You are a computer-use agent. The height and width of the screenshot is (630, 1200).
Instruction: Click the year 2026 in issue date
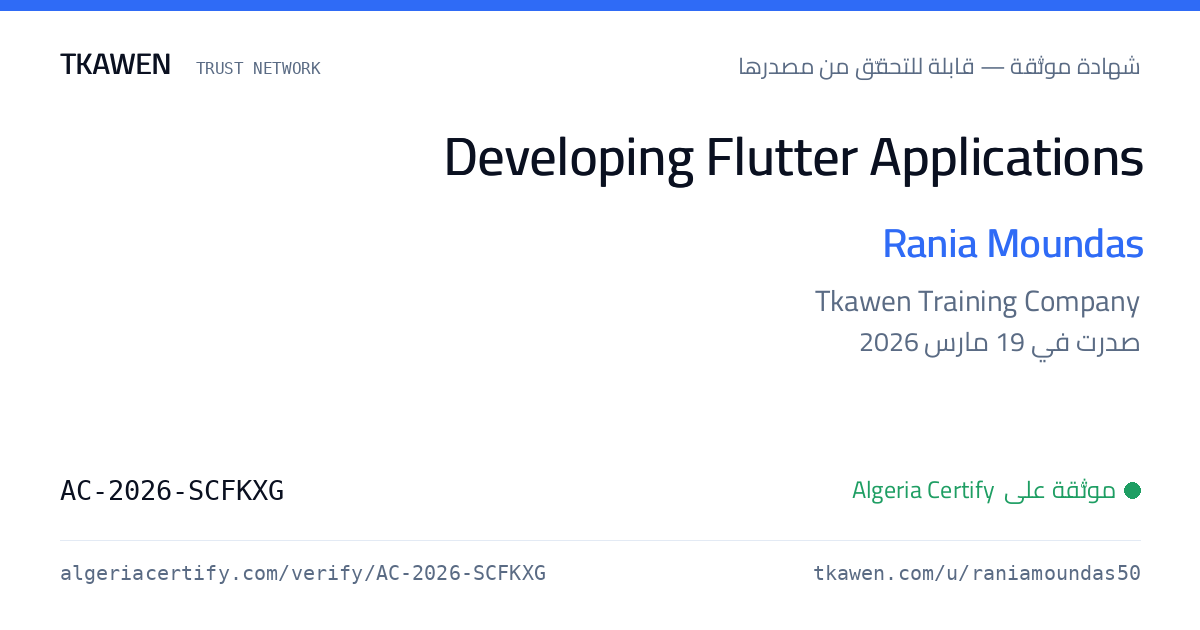coord(889,343)
